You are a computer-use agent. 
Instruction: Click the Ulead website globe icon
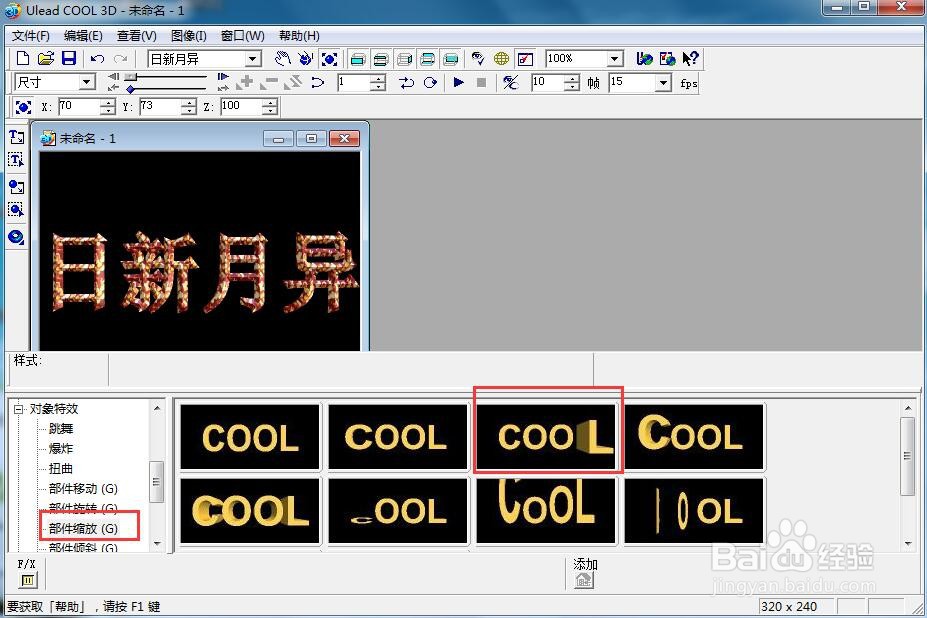point(644,59)
